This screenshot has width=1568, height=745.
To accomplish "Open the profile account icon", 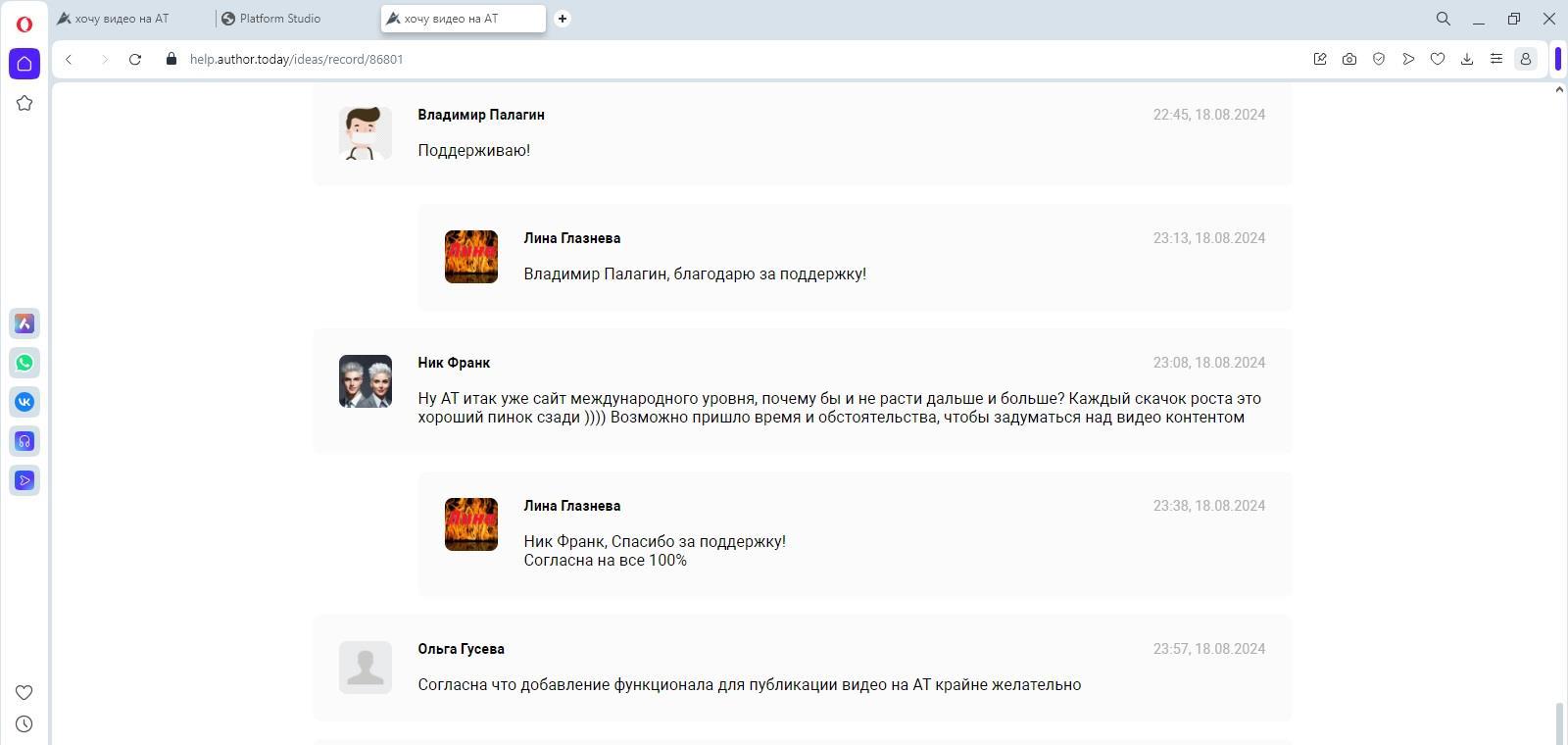I will pos(1526,59).
